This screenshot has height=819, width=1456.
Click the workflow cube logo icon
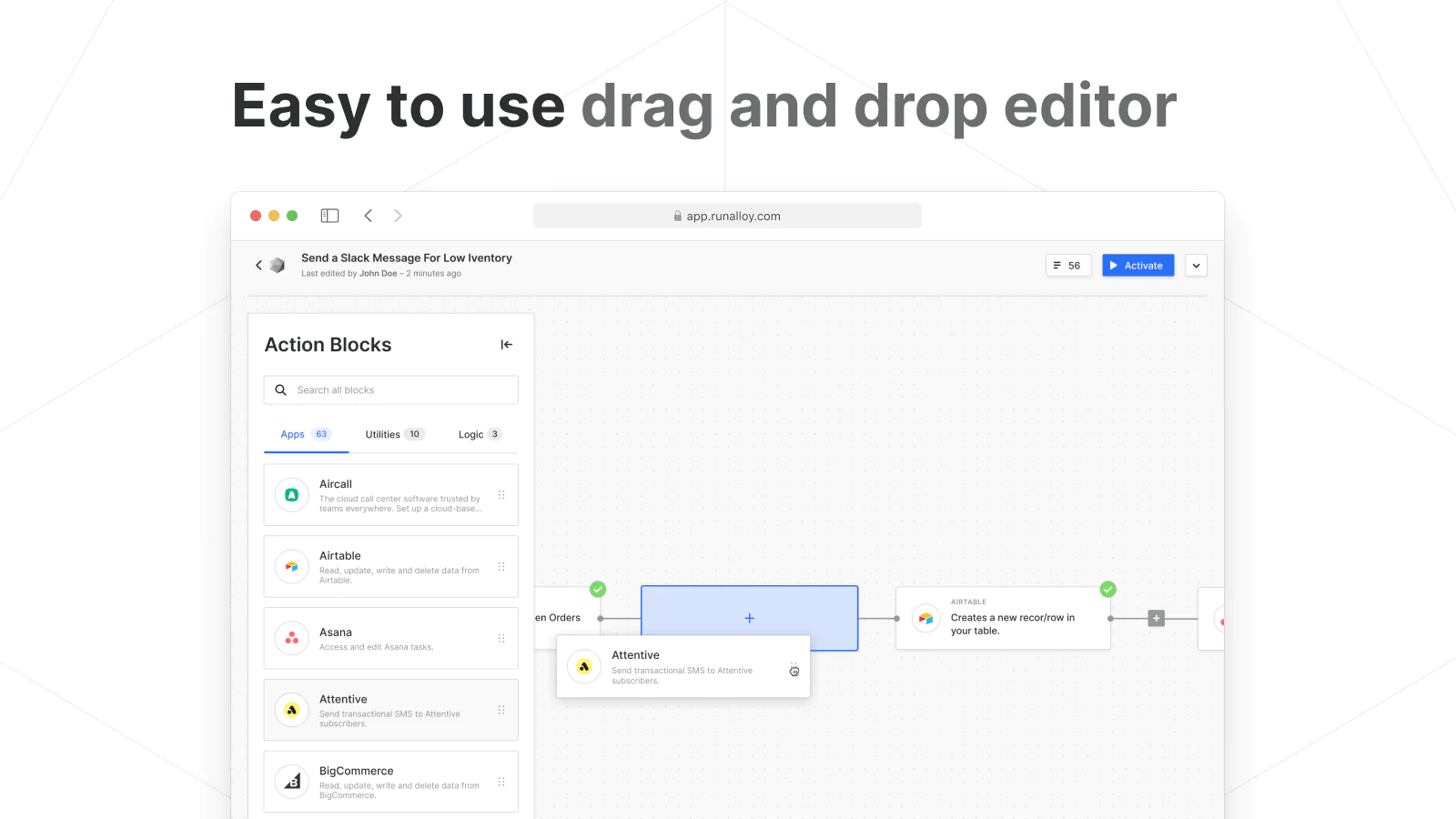278,266
